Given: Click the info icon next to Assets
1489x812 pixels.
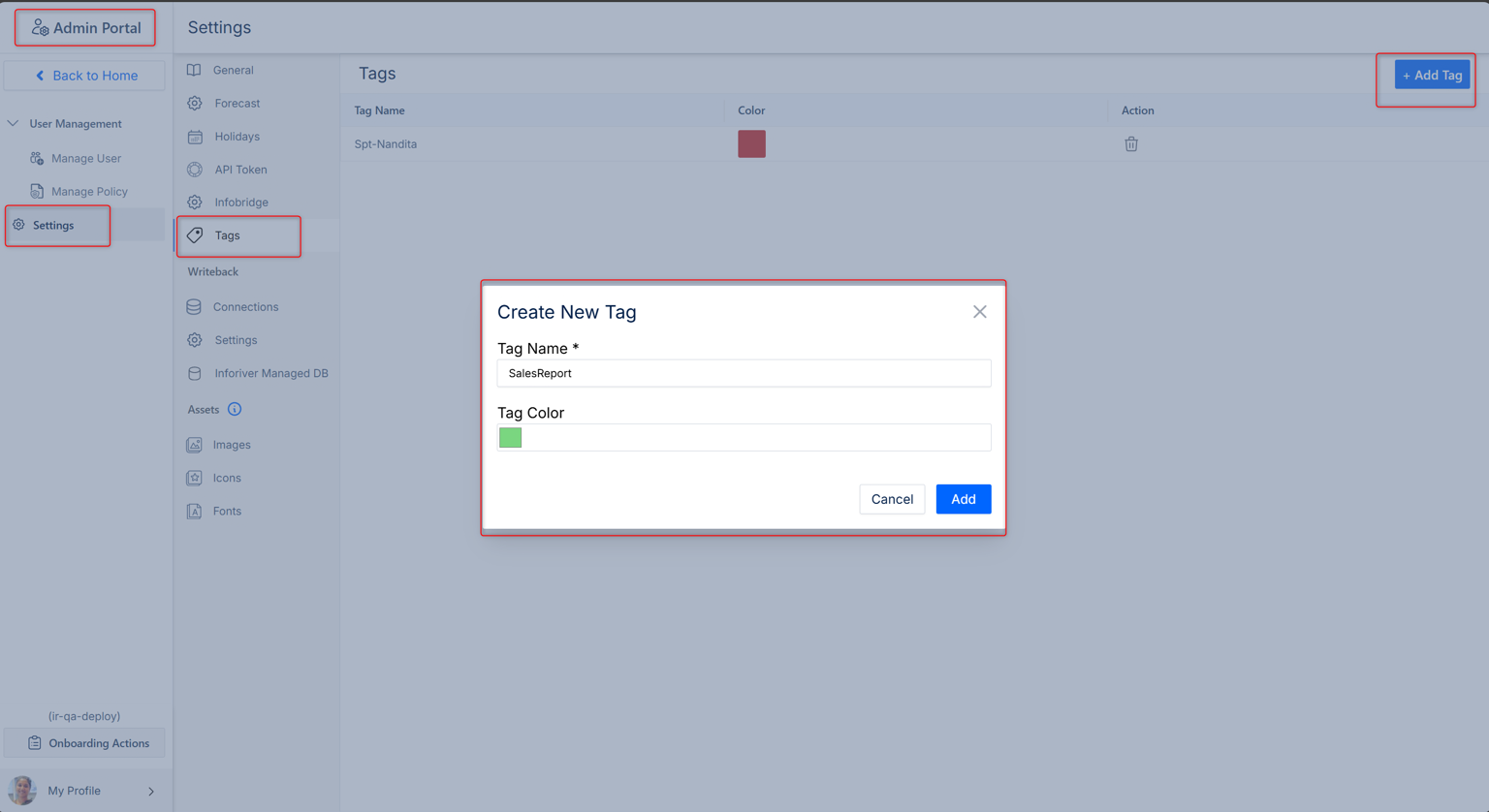Looking at the screenshot, I should [235, 409].
